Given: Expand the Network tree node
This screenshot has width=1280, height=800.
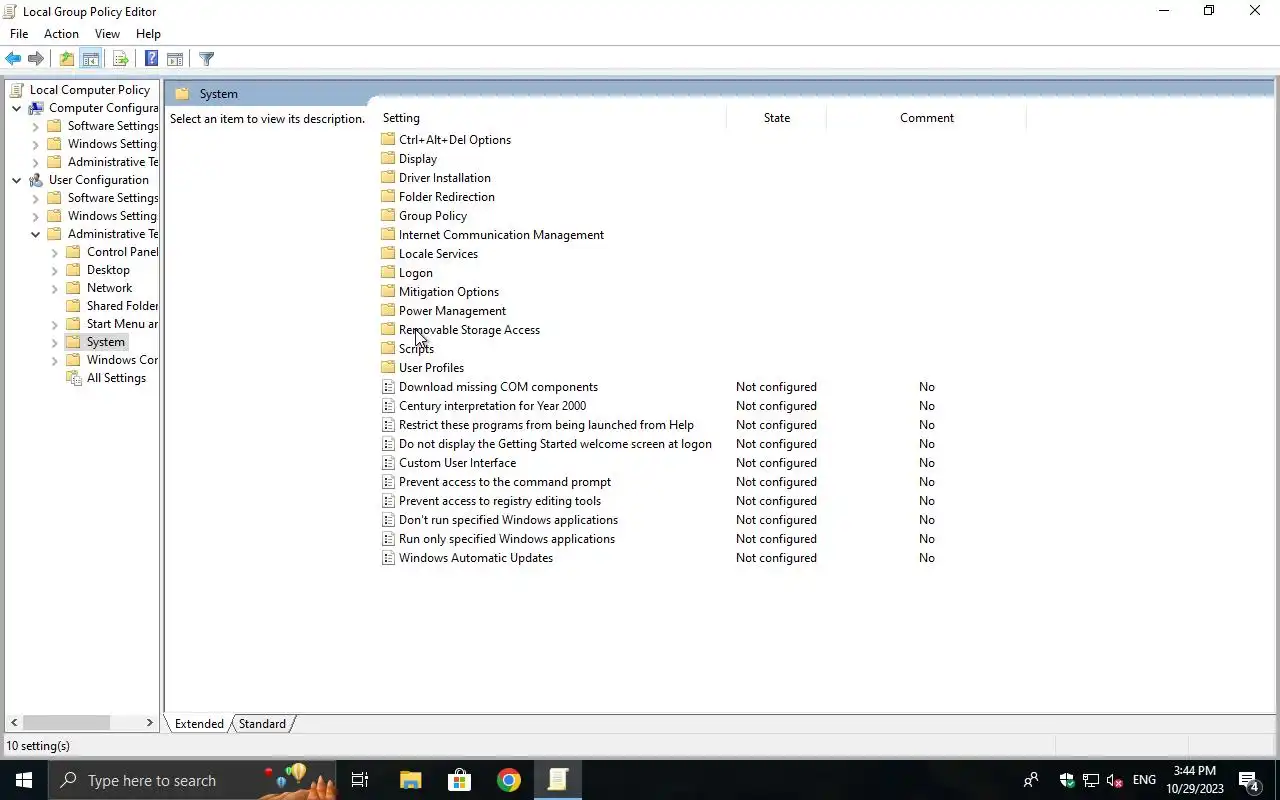Looking at the screenshot, I should 55,288.
